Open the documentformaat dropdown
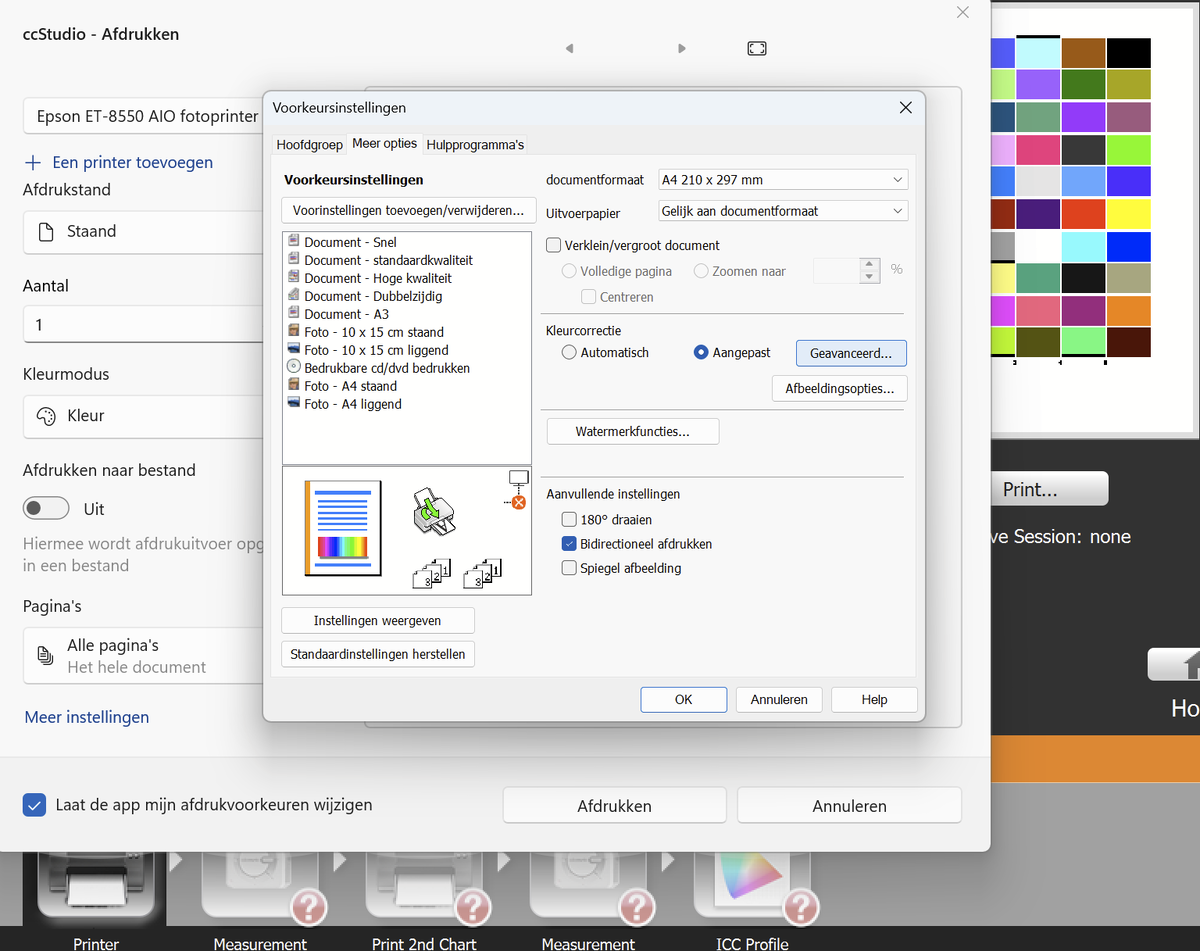1200x951 pixels. point(782,180)
